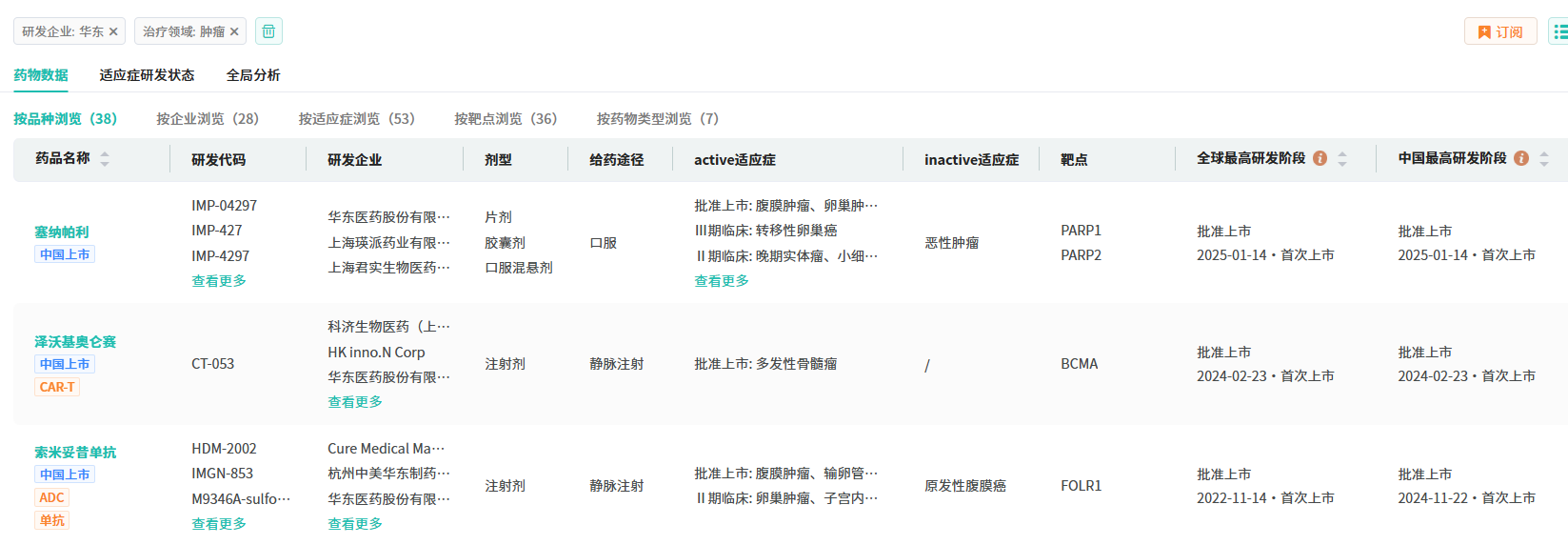1568x545 pixels.
Task: Show info for 全球最高研发阶段 column
Action: pyautogui.click(x=1320, y=158)
